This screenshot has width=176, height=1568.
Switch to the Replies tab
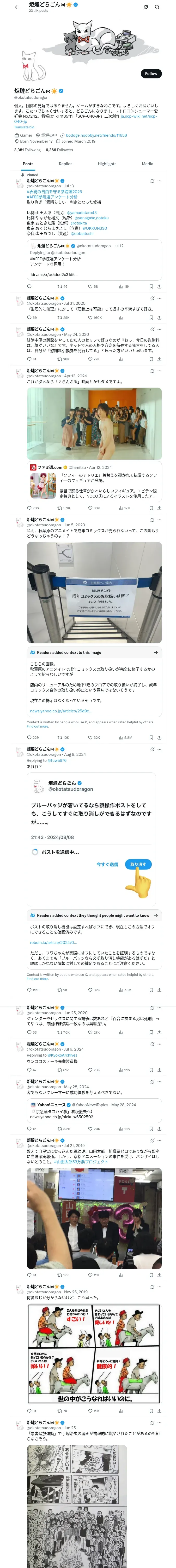(x=65, y=164)
